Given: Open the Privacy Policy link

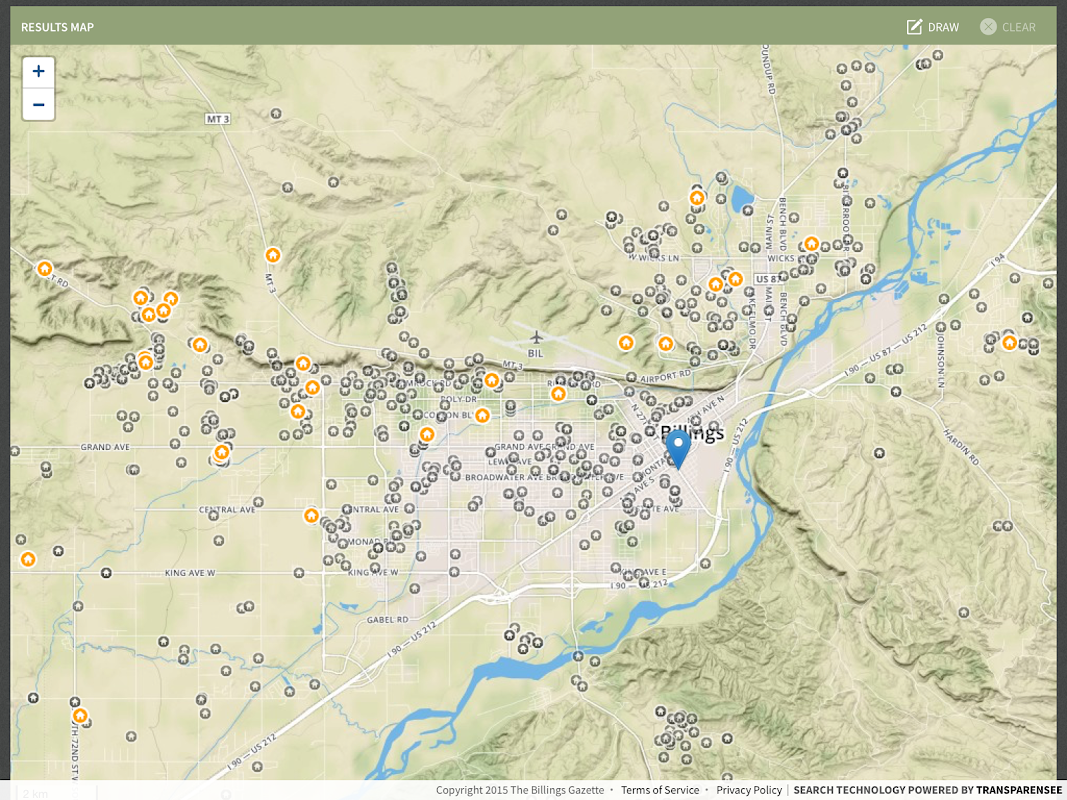Looking at the screenshot, I should [749, 790].
